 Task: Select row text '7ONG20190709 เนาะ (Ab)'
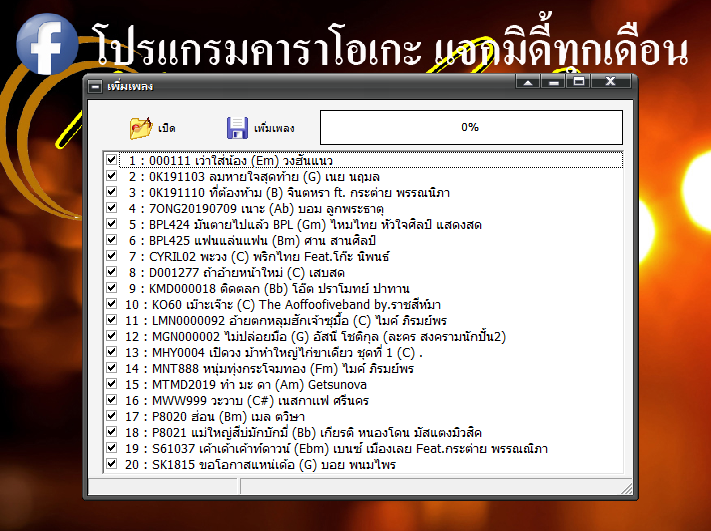pos(222,209)
